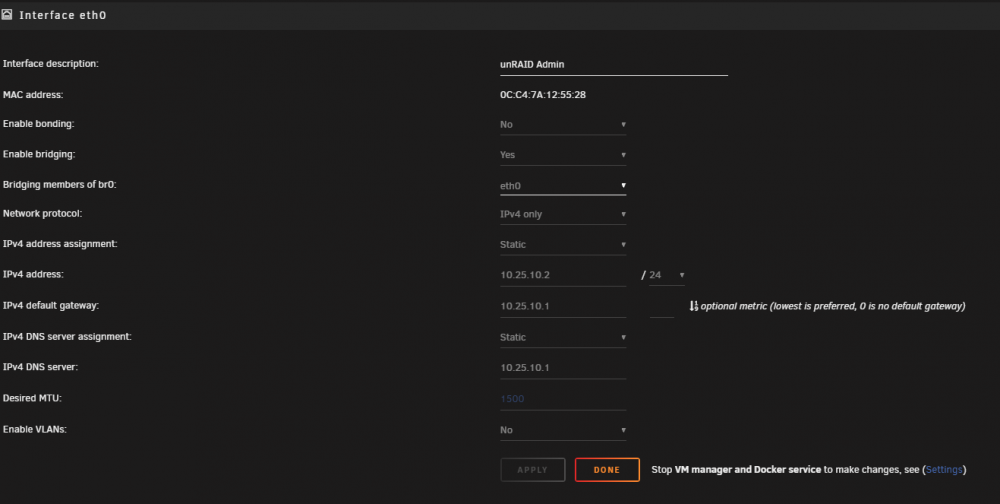
Task: Click the Bridging members of br0 label
Action: coord(59,185)
